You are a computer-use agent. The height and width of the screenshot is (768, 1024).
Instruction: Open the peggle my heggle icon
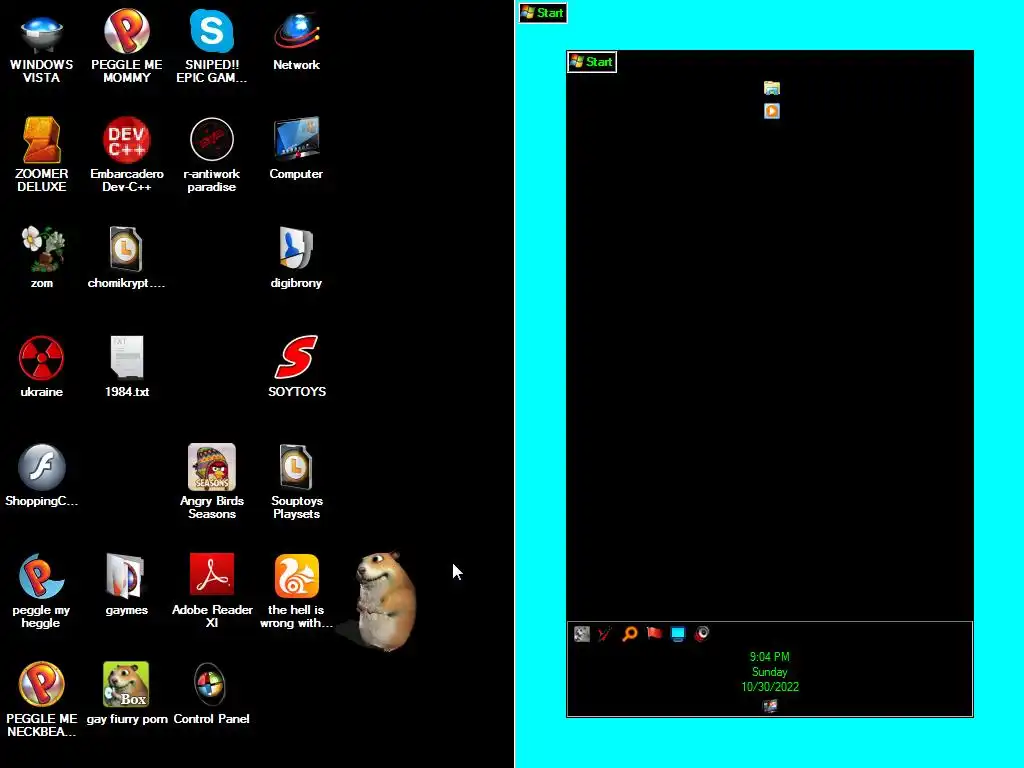pyautogui.click(x=42, y=591)
